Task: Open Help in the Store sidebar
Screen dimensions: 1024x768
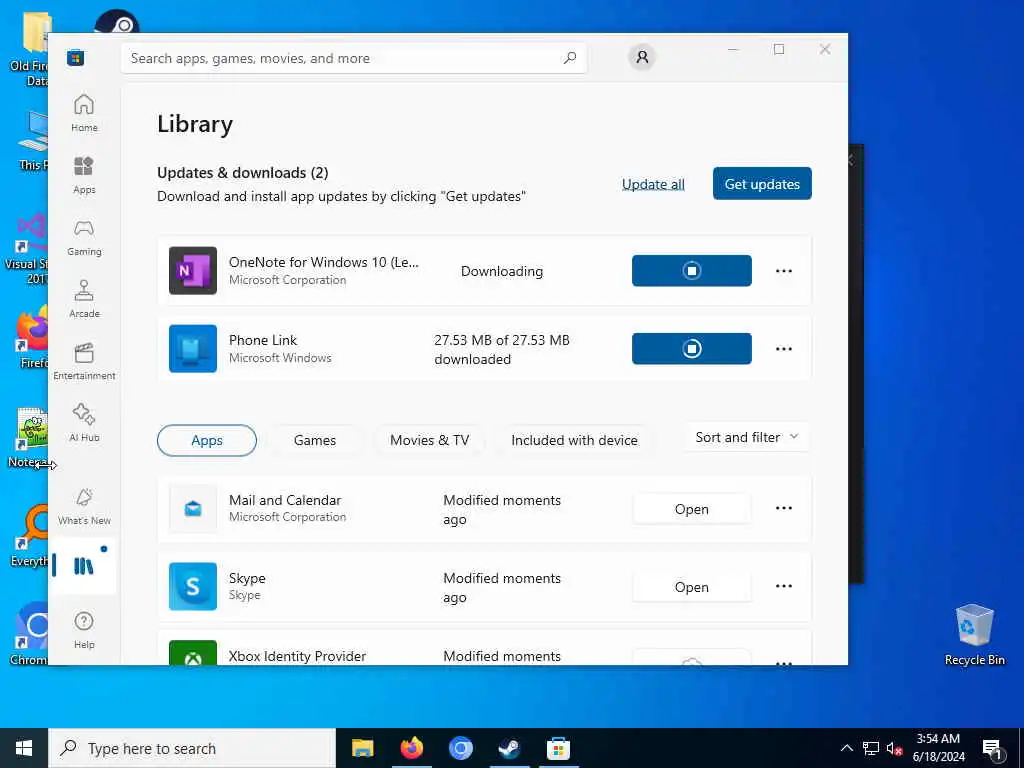Action: [x=84, y=630]
